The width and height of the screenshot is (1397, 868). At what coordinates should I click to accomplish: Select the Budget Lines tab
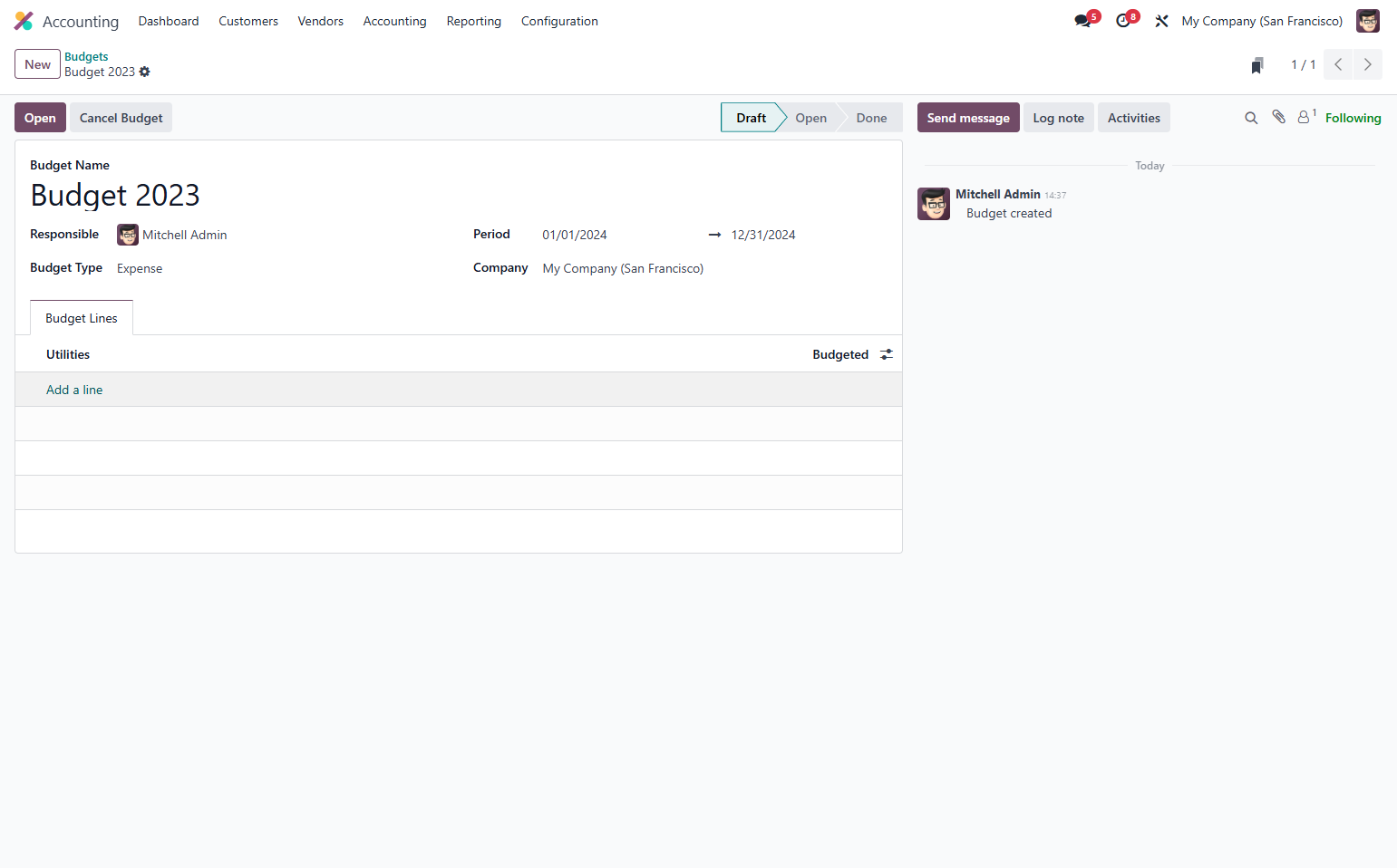click(82, 318)
